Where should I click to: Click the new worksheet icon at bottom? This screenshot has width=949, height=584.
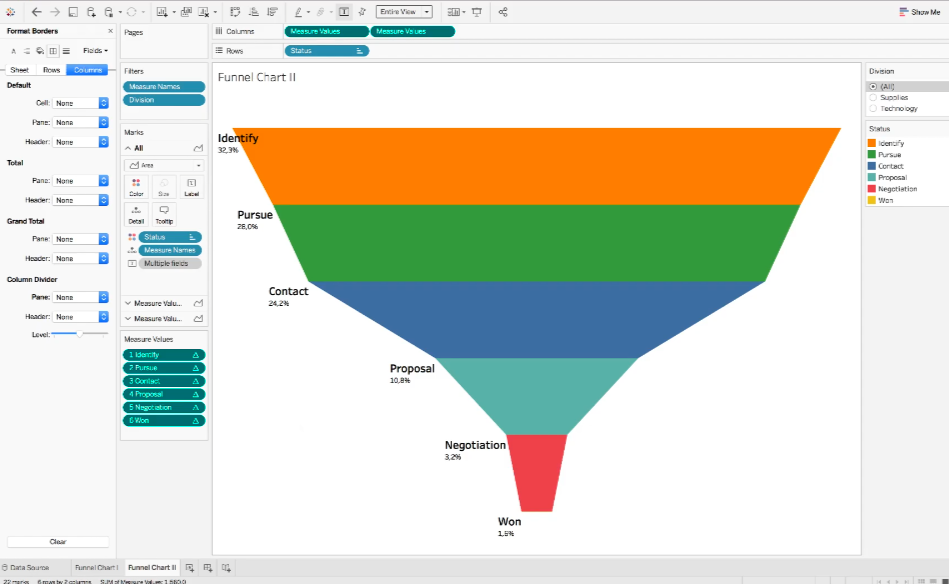[x=190, y=568]
